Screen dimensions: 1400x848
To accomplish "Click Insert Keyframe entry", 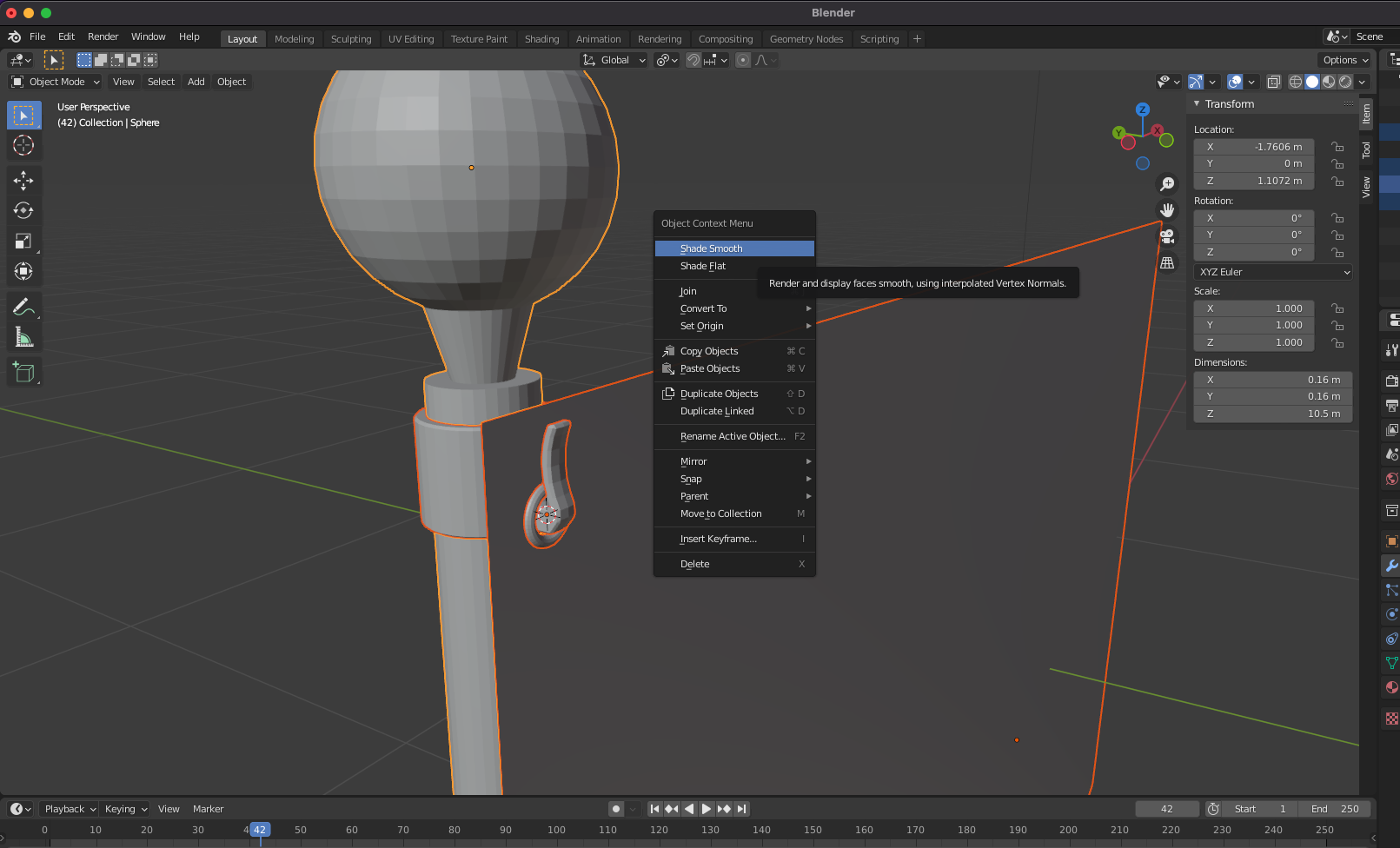I will click(734, 539).
